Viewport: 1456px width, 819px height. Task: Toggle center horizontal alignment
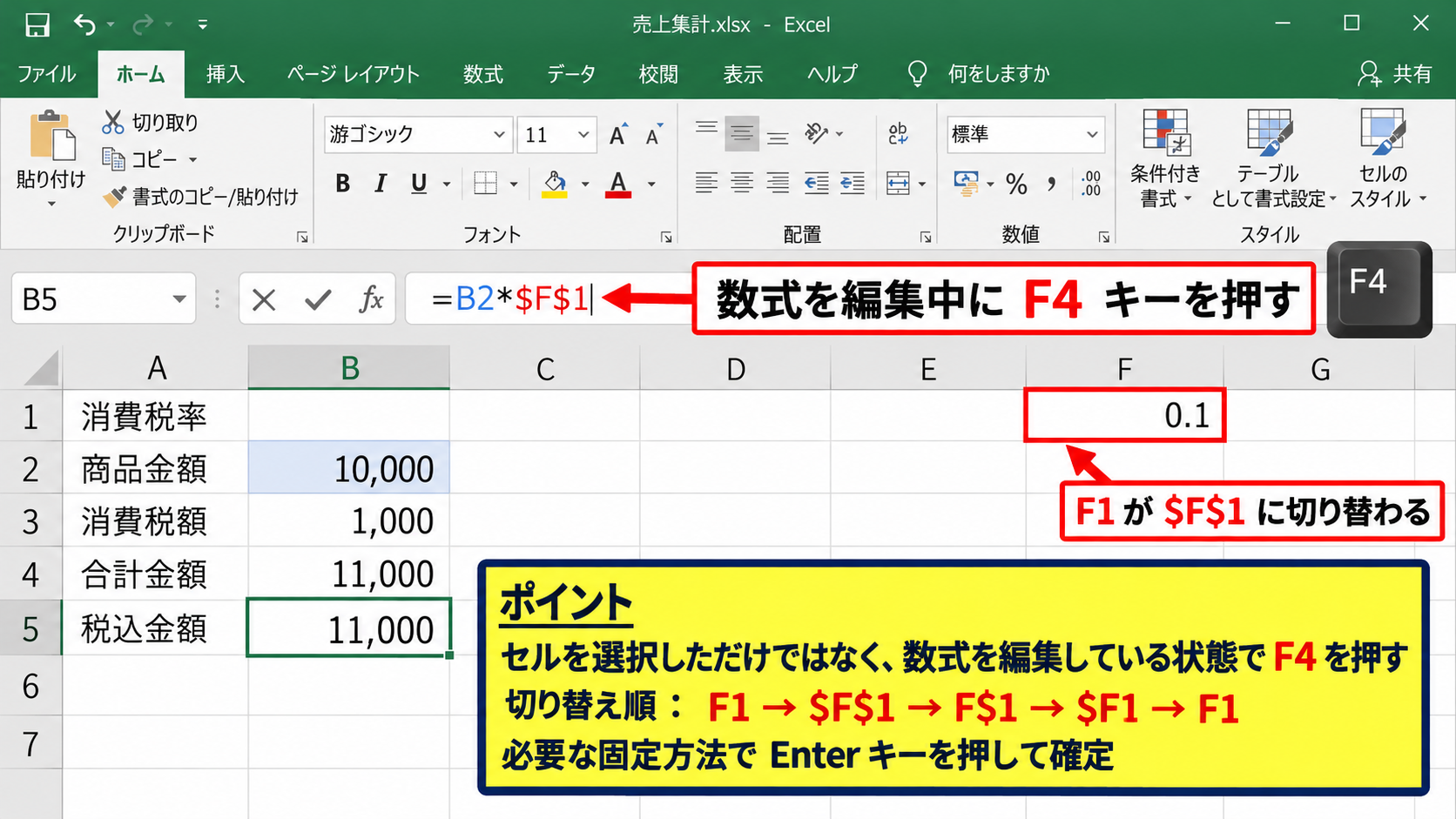pyautogui.click(x=742, y=184)
